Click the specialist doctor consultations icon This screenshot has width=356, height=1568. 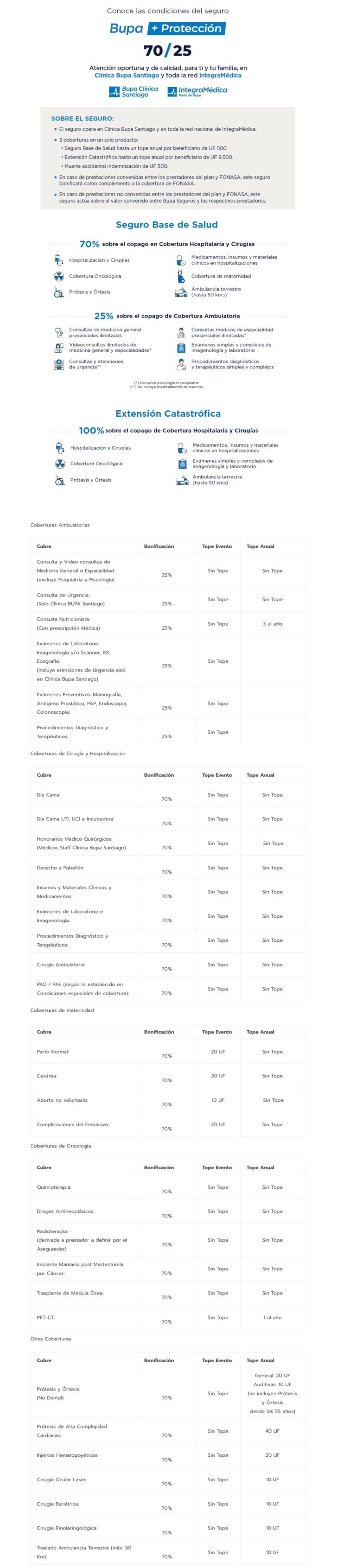click(181, 332)
